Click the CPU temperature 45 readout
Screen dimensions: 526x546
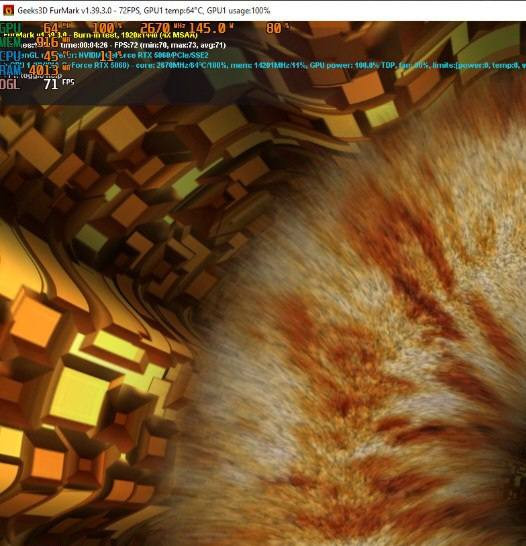click(x=51, y=56)
